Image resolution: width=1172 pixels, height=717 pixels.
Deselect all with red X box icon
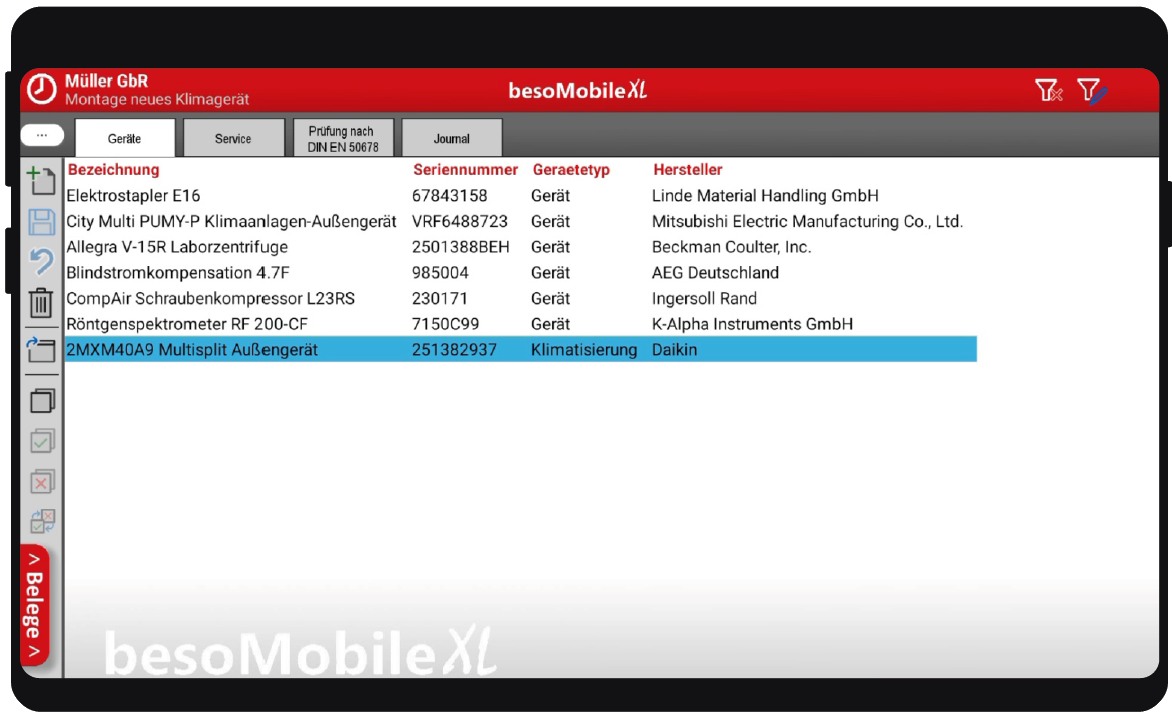pos(42,481)
